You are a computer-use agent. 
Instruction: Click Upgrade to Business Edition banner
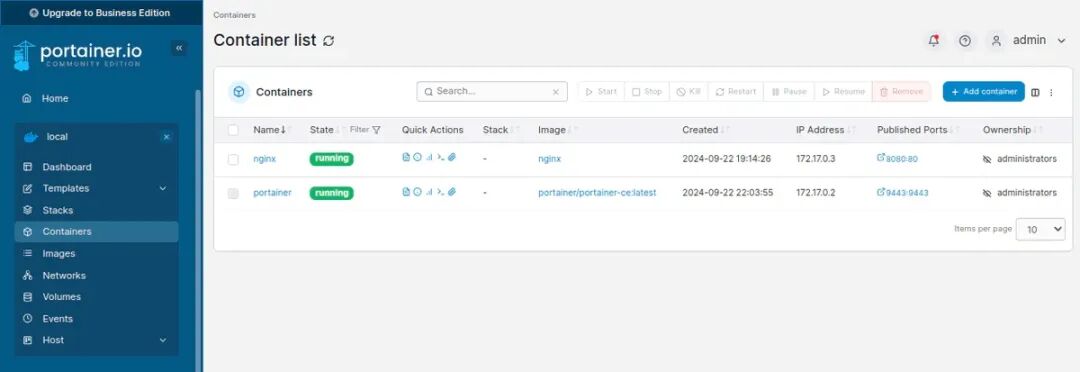click(100, 12)
